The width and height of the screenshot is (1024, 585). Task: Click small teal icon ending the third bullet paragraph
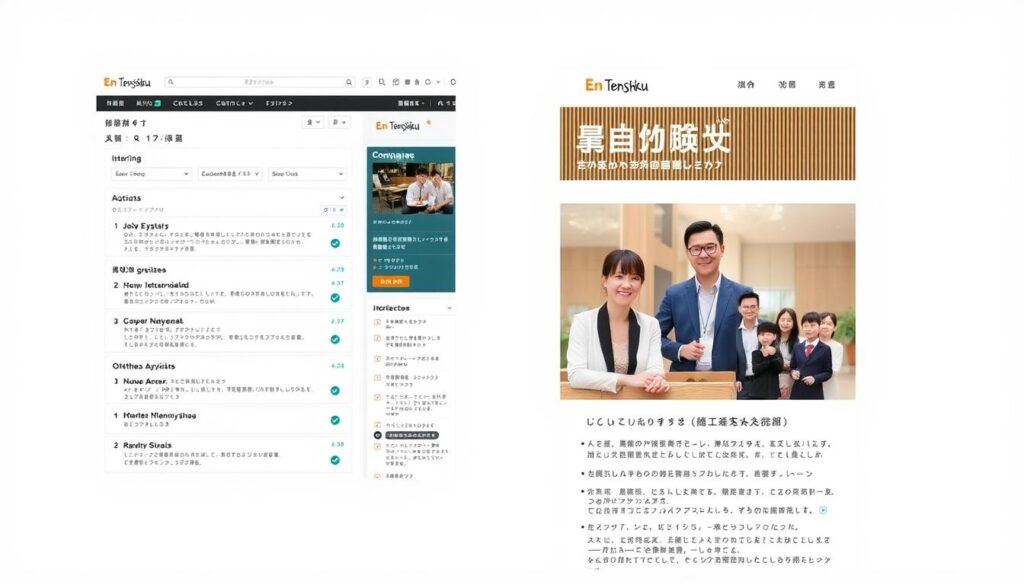pos(823,511)
